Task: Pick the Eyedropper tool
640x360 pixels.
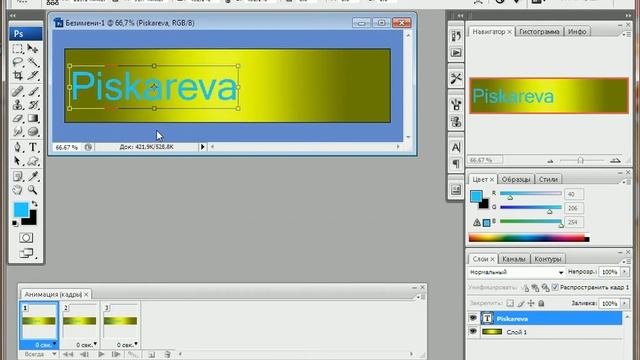Action: (x=33, y=176)
